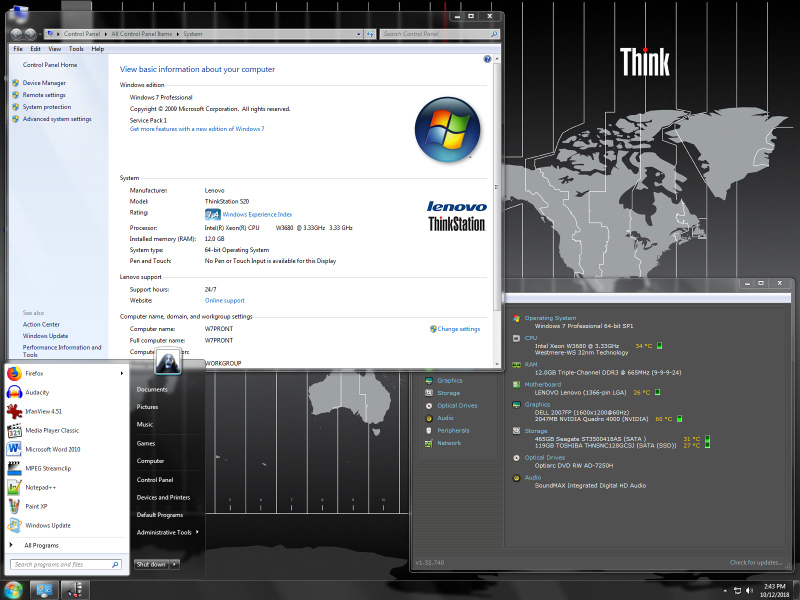Open the RAM heading in Speccy summary
This screenshot has width=800, height=600.
531,365
